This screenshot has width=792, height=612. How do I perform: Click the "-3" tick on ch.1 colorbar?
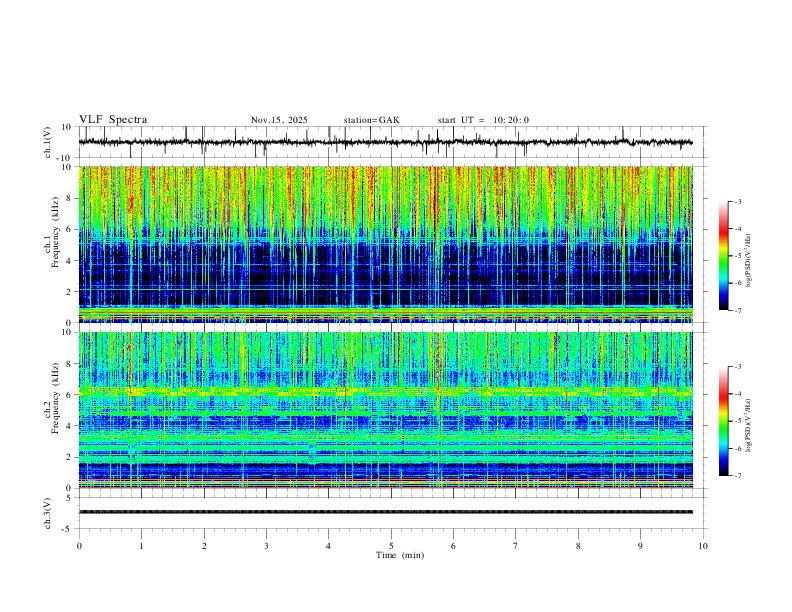click(738, 201)
